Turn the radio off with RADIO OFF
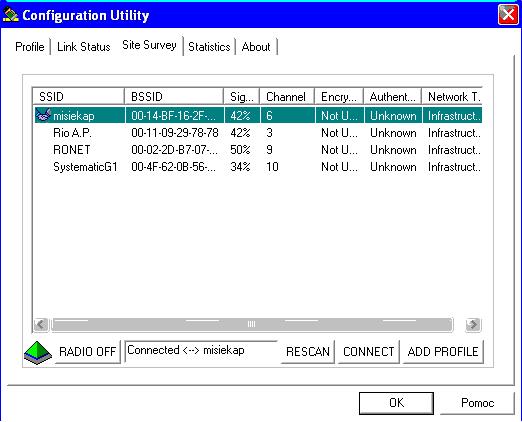The width and height of the screenshot is (522, 422). click(x=87, y=352)
